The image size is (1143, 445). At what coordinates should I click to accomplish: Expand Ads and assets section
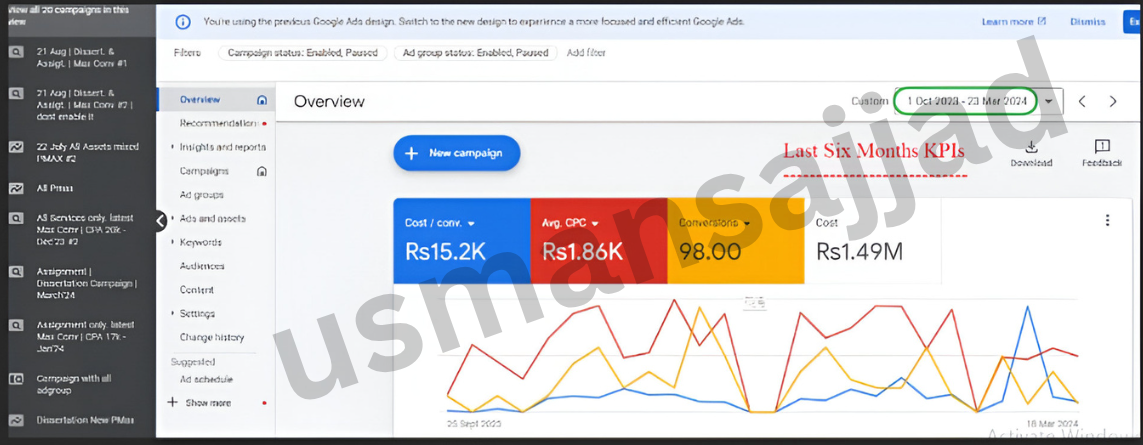172,218
